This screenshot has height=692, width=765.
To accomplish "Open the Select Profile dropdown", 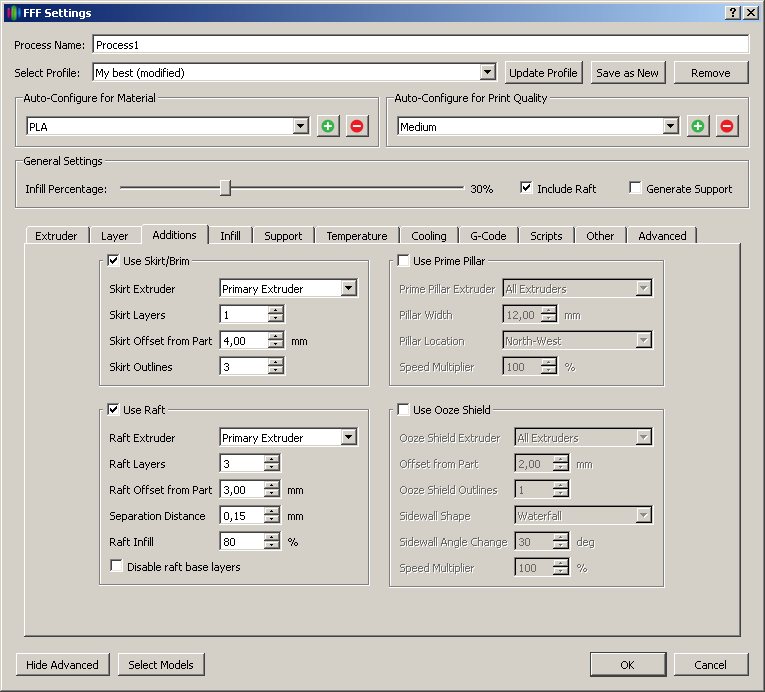I will pyautogui.click(x=488, y=73).
